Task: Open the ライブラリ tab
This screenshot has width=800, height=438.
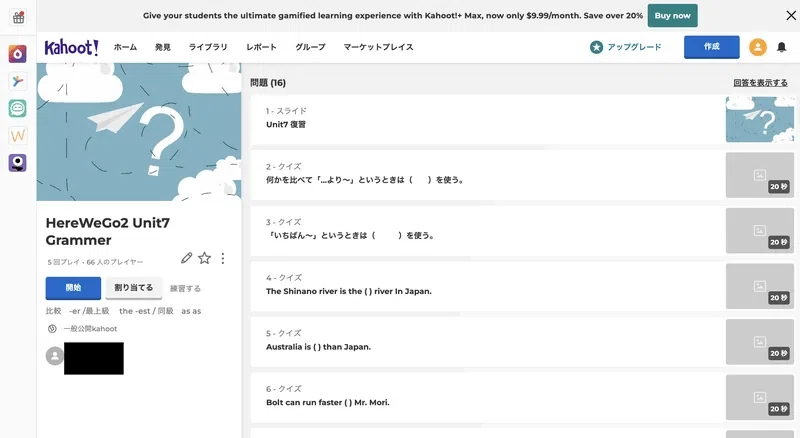Action: (208, 47)
